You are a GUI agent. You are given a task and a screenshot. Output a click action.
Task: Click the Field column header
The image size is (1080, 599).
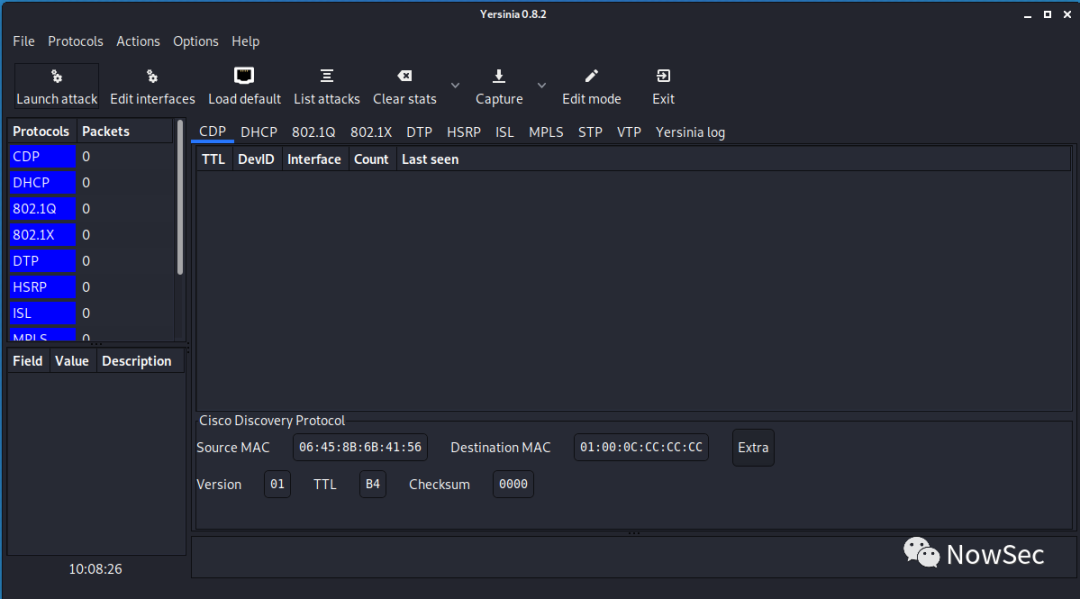(28, 361)
